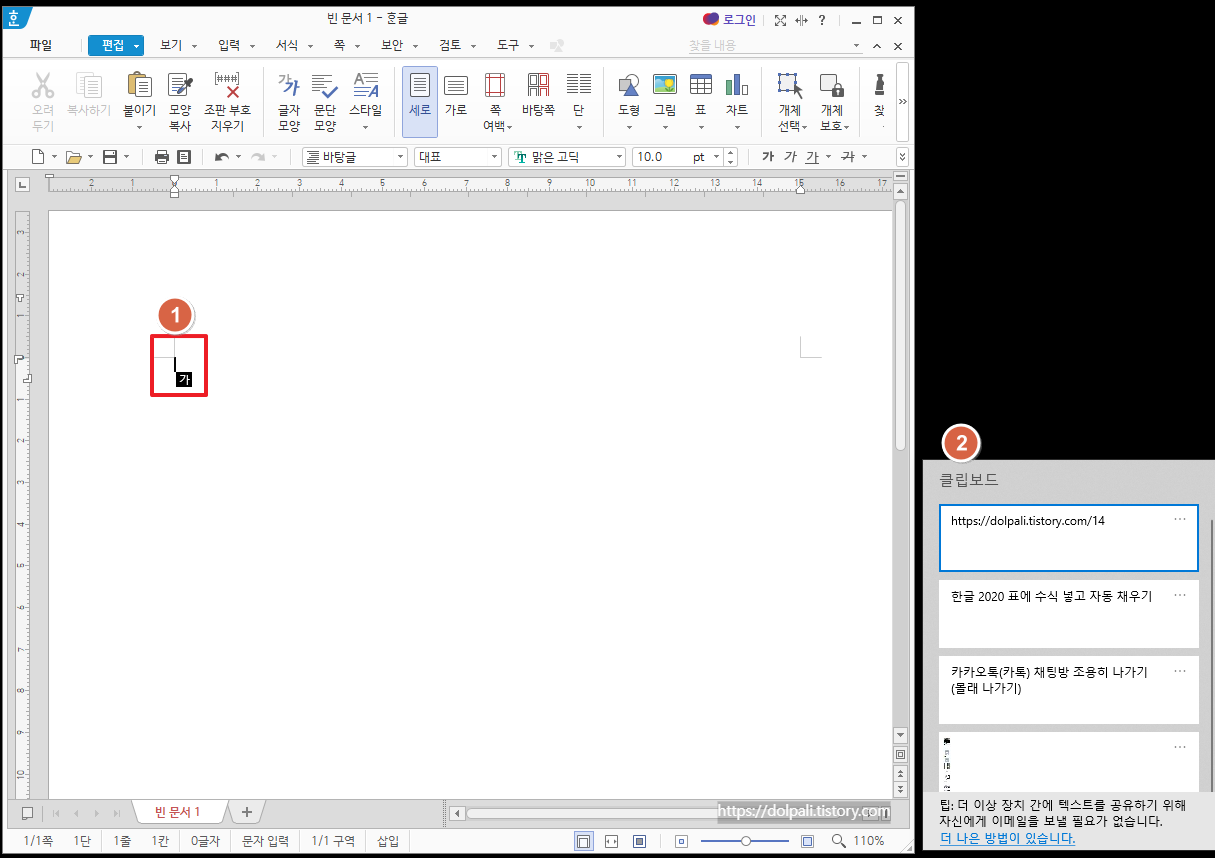The height and width of the screenshot is (858, 1215).
Task: Select the 빈 문서 1 document tab
Action: point(177,812)
